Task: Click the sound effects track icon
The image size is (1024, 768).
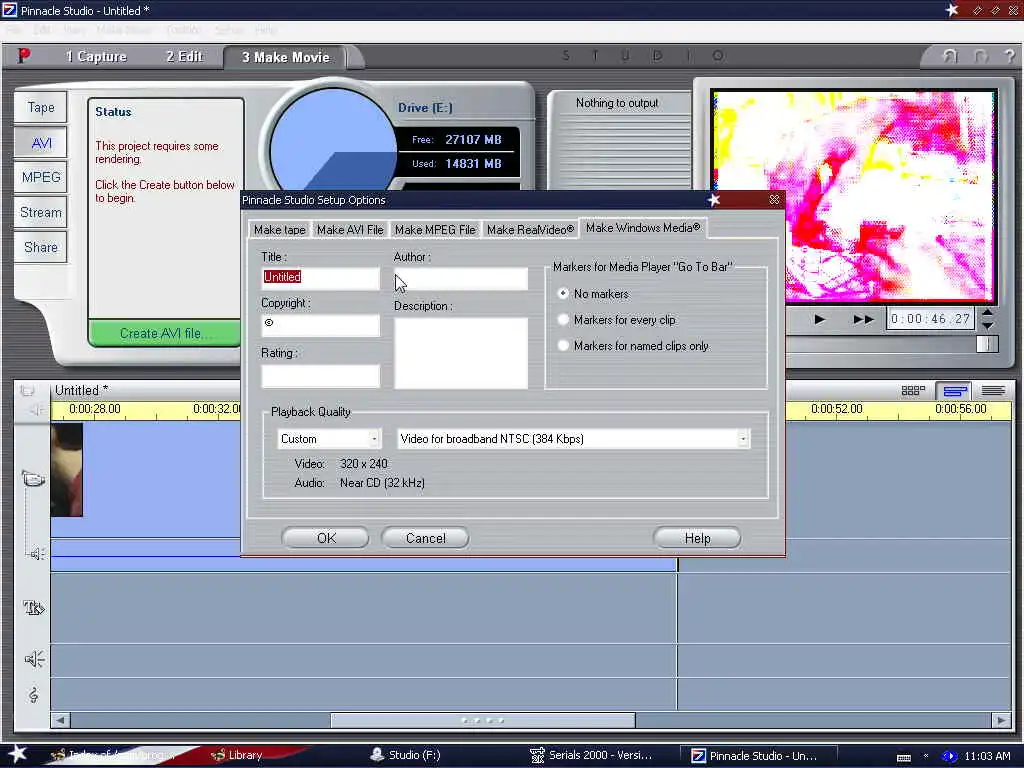Action: [x=34, y=658]
